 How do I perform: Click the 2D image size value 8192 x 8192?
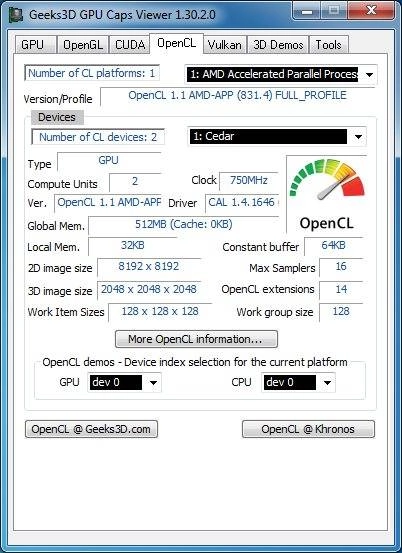pyautogui.click(x=149, y=267)
